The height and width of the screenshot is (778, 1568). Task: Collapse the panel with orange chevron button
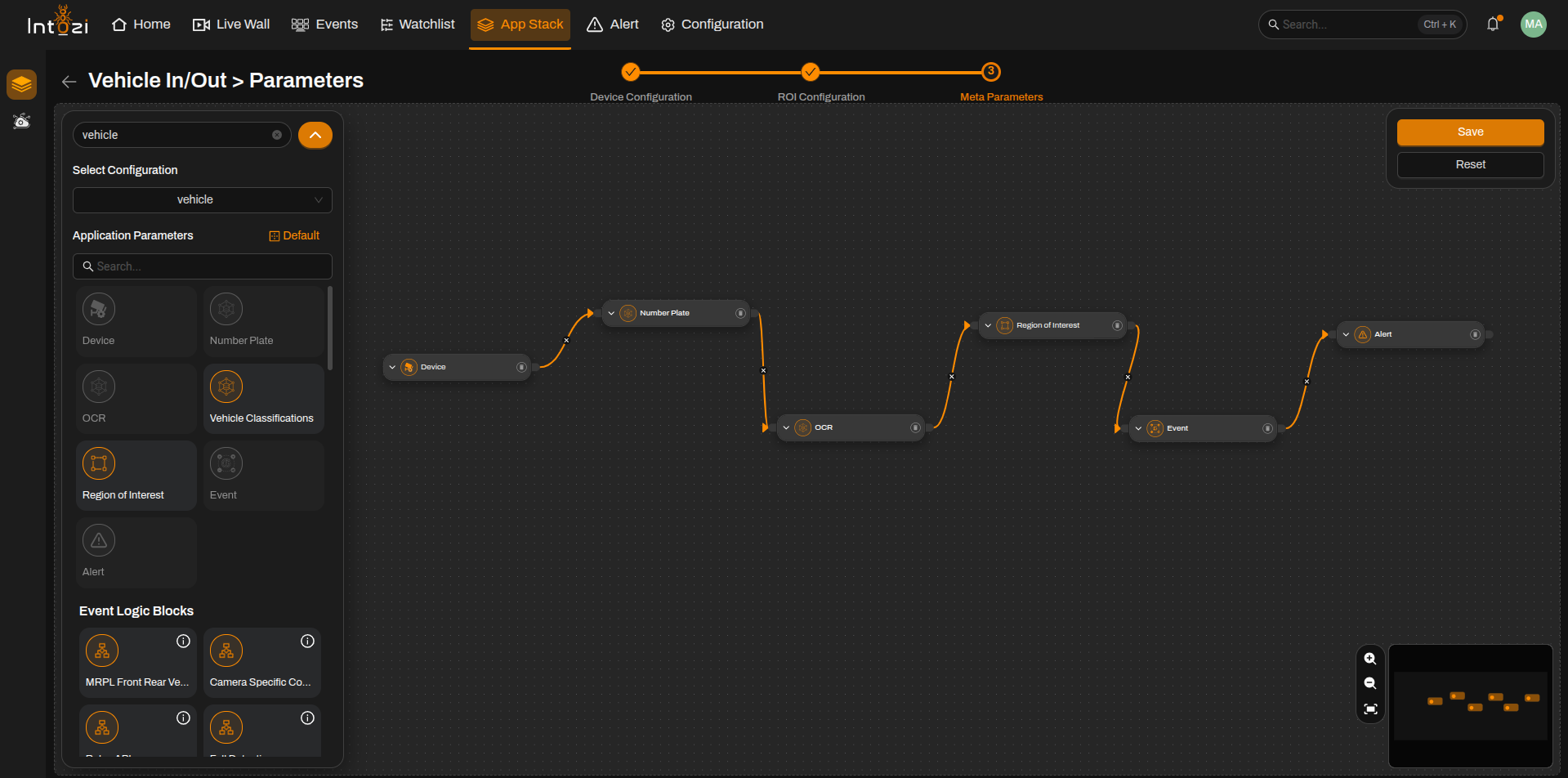pos(315,135)
